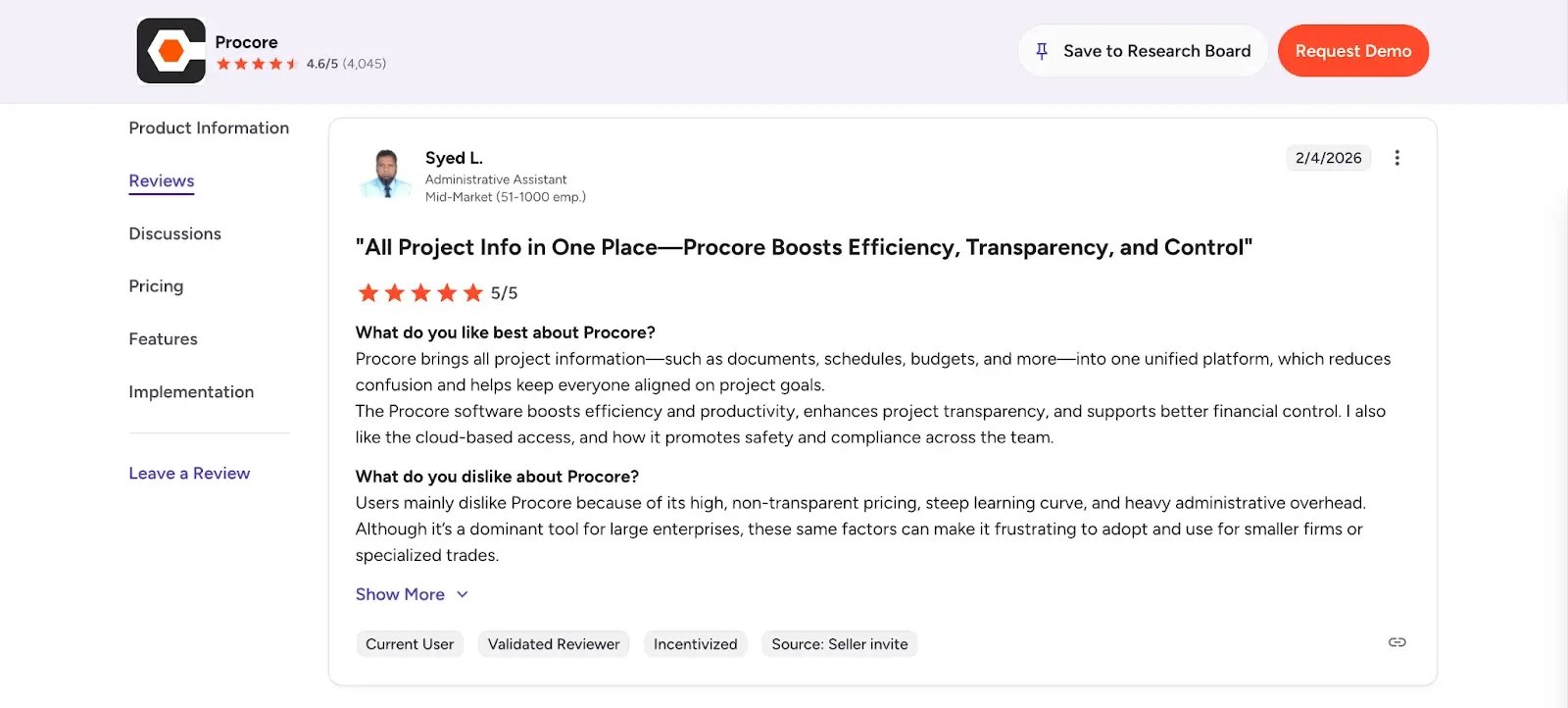Click the Request Demo button
This screenshot has height=708, width=1568.
1353,50
